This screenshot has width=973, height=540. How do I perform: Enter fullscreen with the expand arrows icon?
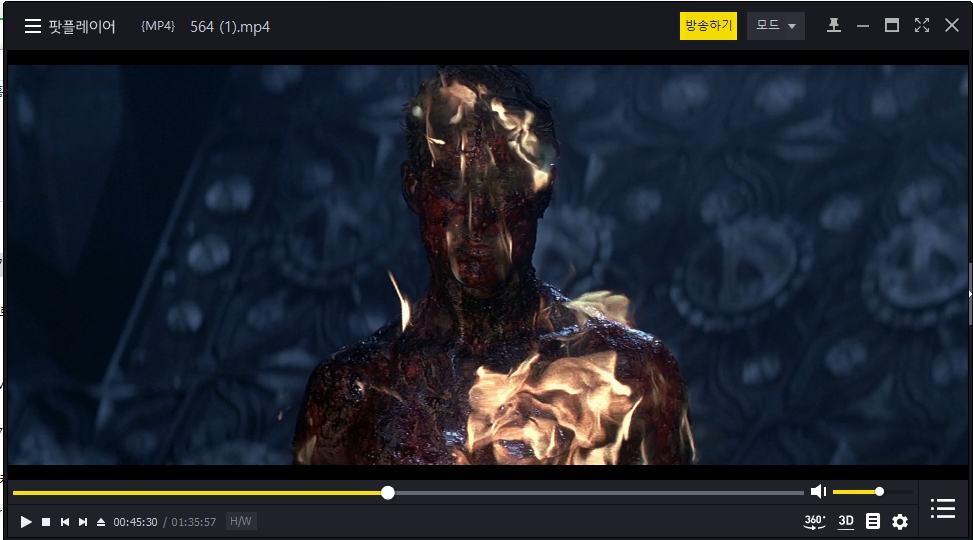(921, 25)
